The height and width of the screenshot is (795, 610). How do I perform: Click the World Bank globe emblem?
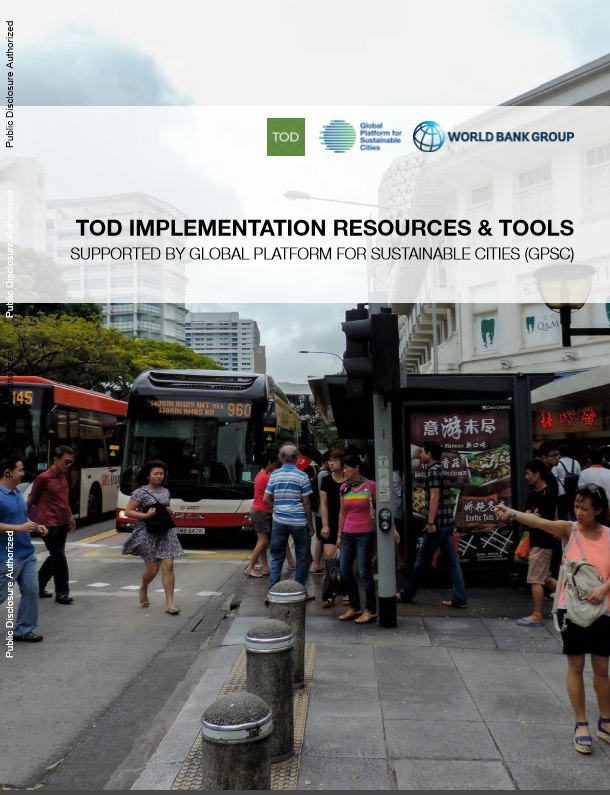(x=429, y=136)
